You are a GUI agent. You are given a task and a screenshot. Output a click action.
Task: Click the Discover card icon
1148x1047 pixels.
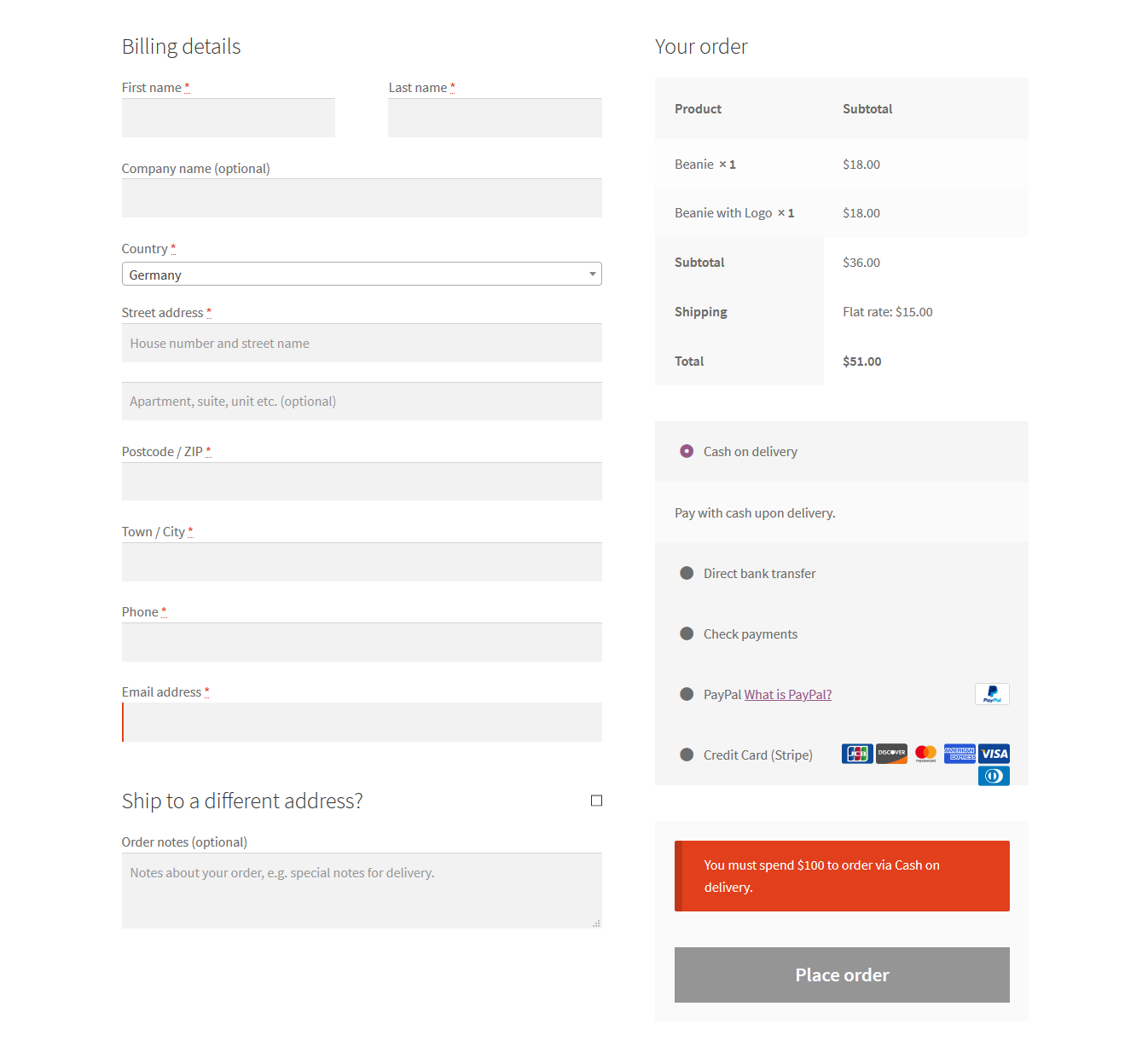pos(891,754)
